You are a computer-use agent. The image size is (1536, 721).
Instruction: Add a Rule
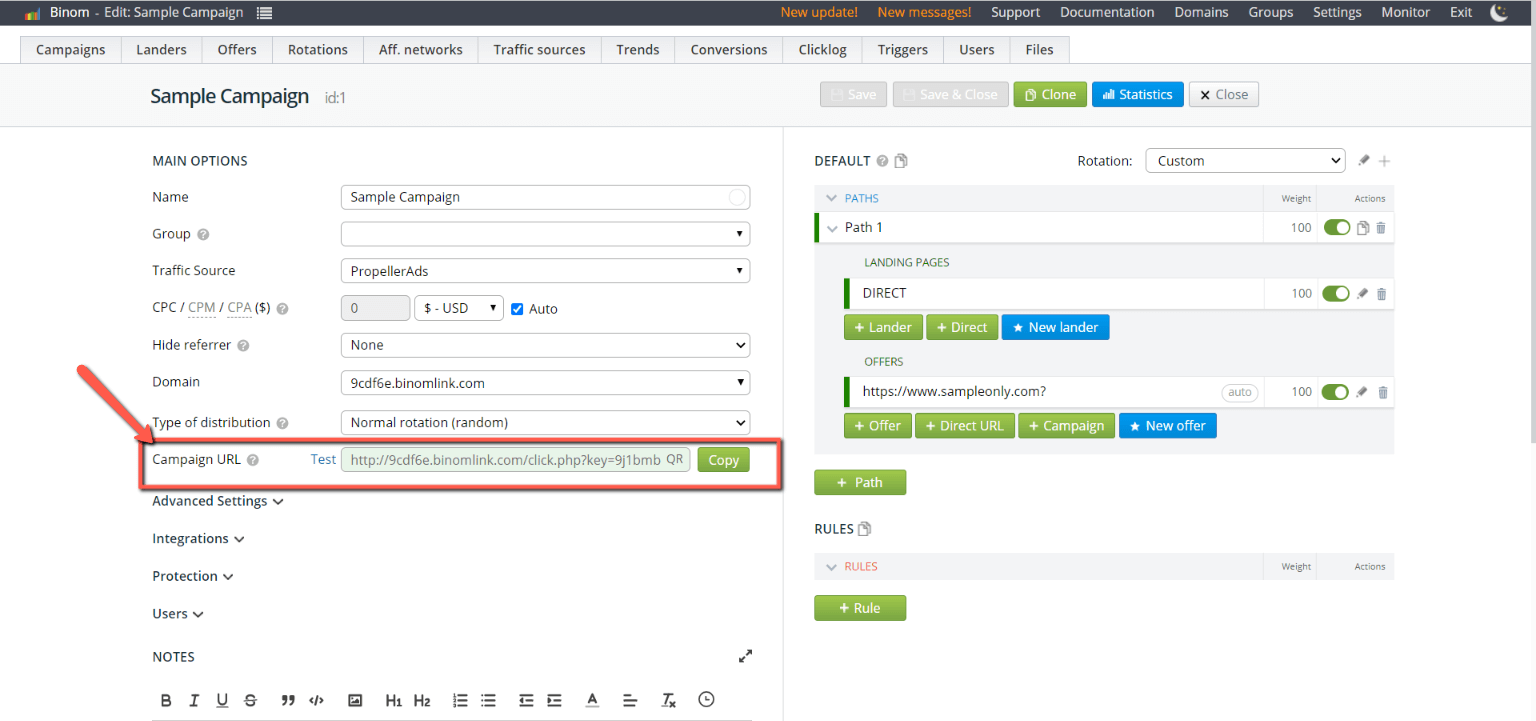[860, 608]
